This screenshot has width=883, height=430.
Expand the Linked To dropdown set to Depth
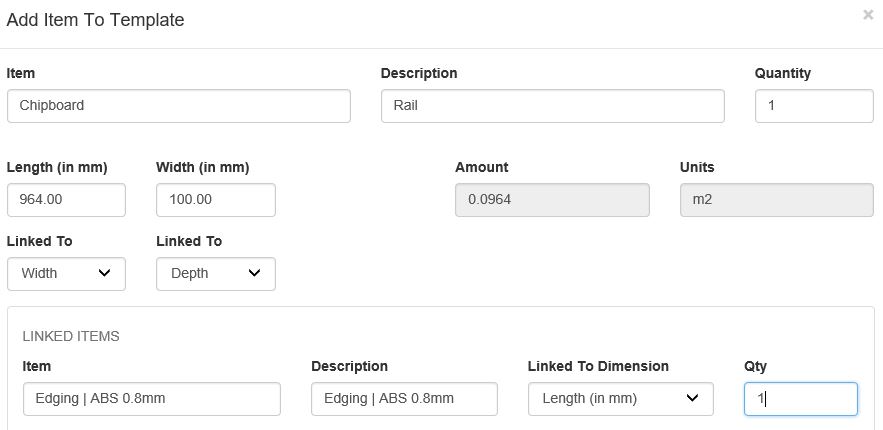(216, 274)
